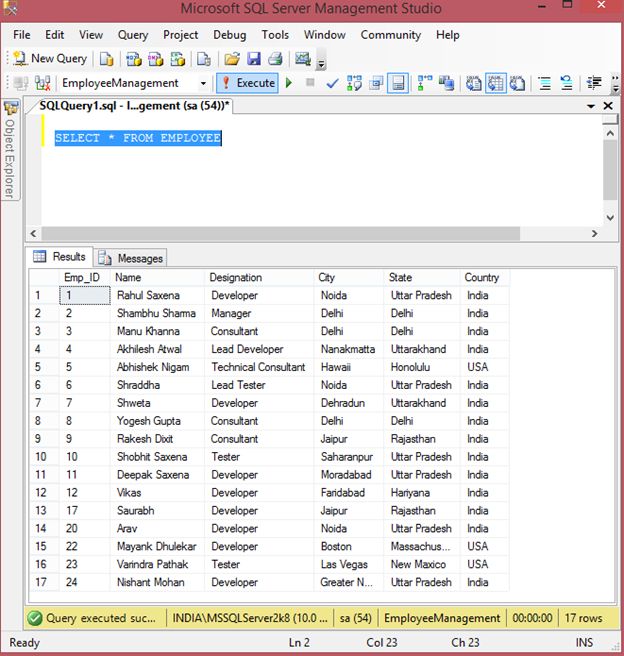
Task: Uncomment the selected lines
Action: (566, 83)
